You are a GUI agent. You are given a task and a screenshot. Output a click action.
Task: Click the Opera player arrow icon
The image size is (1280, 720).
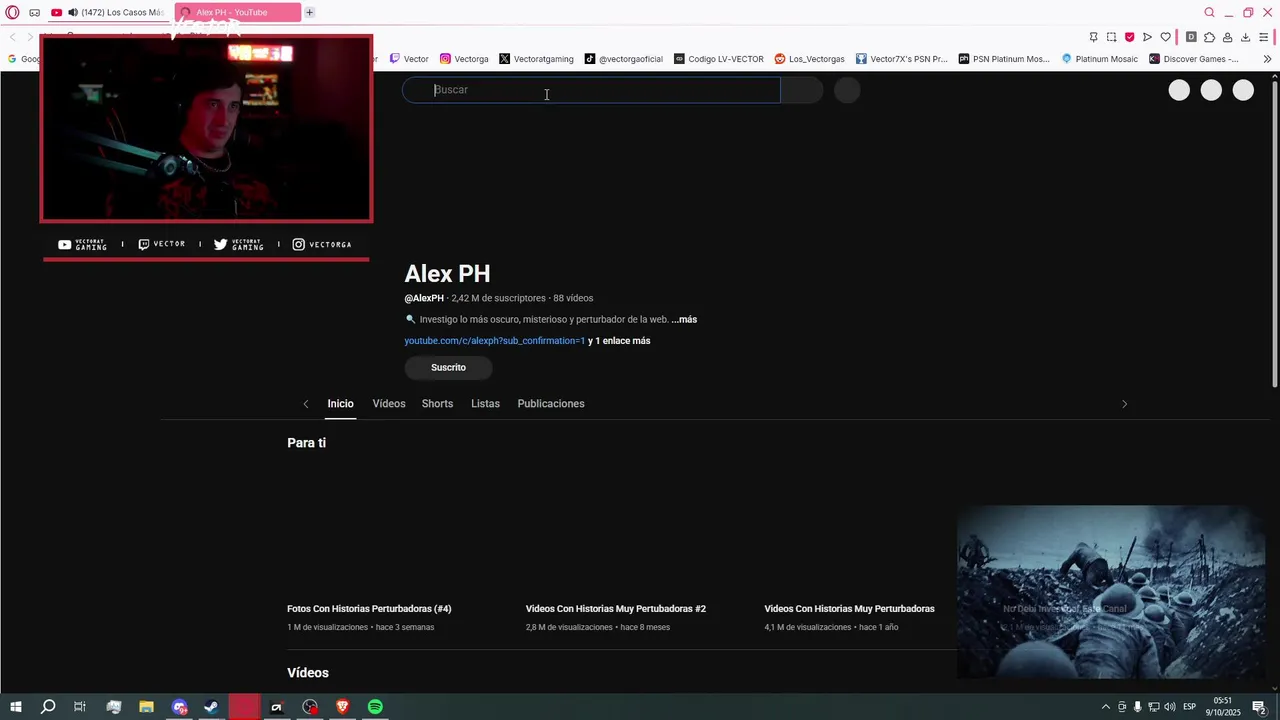click(1147, 37)
